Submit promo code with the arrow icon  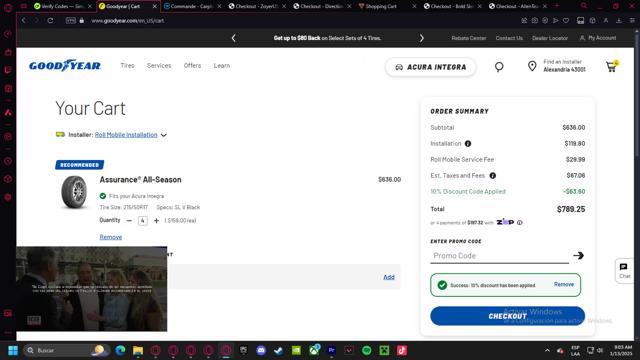tap(578, 256)
